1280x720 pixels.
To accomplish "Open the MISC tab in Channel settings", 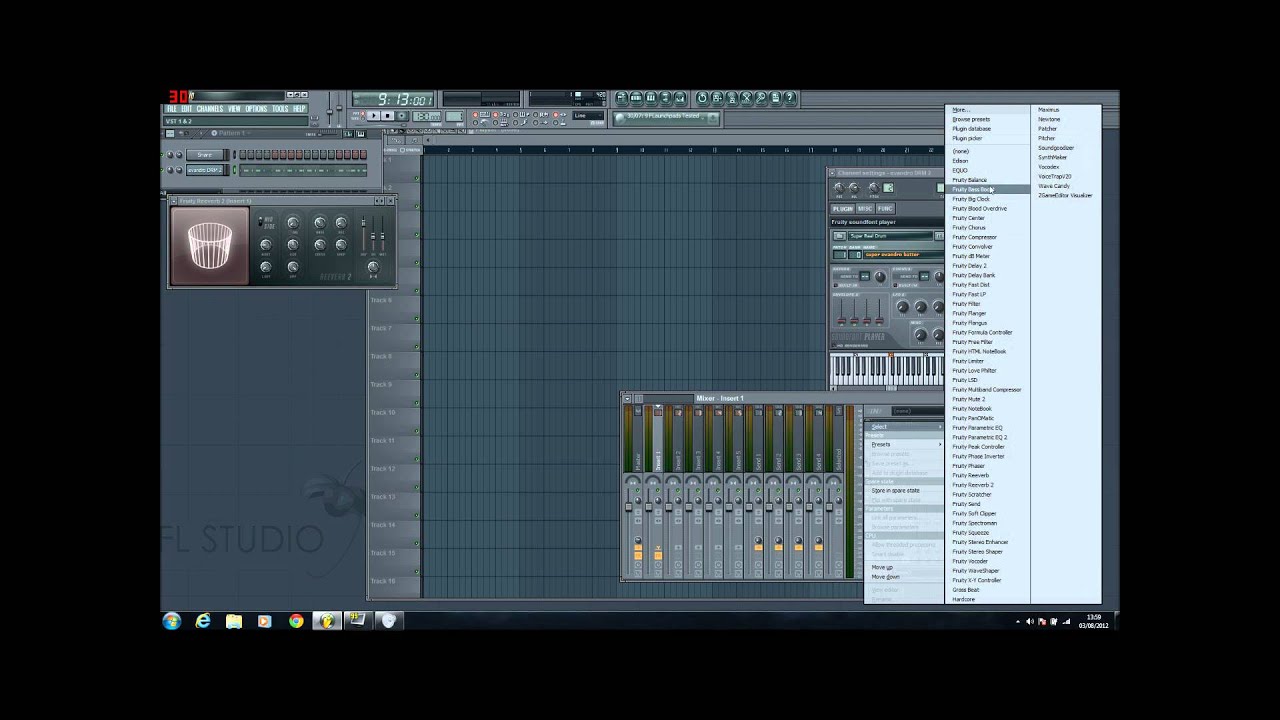I will 864,208.
